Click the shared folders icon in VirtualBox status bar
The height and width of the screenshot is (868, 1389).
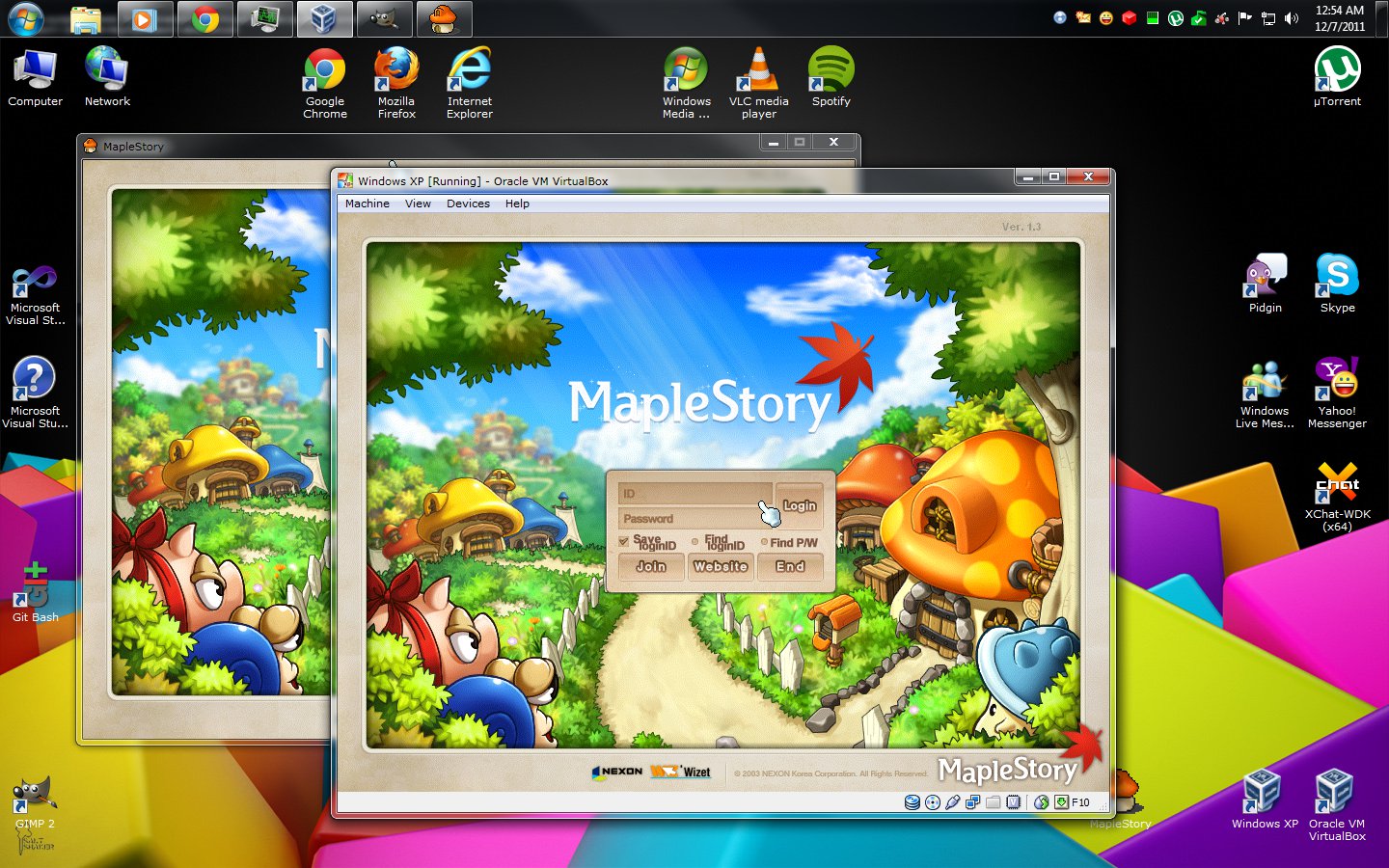point(993,802)
